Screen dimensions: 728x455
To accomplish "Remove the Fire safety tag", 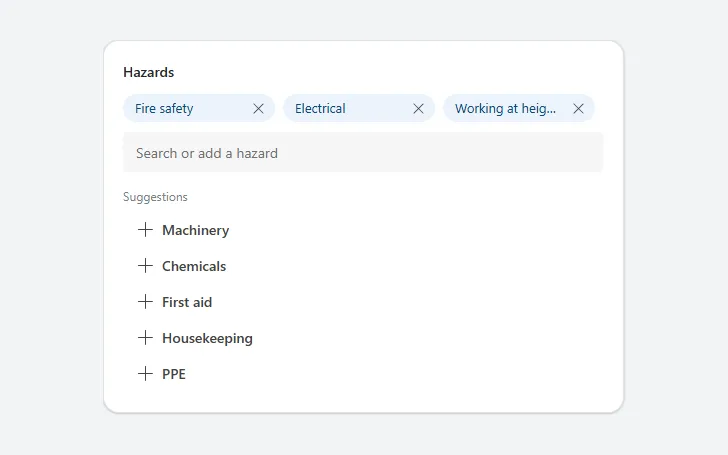I will (258, 109).
